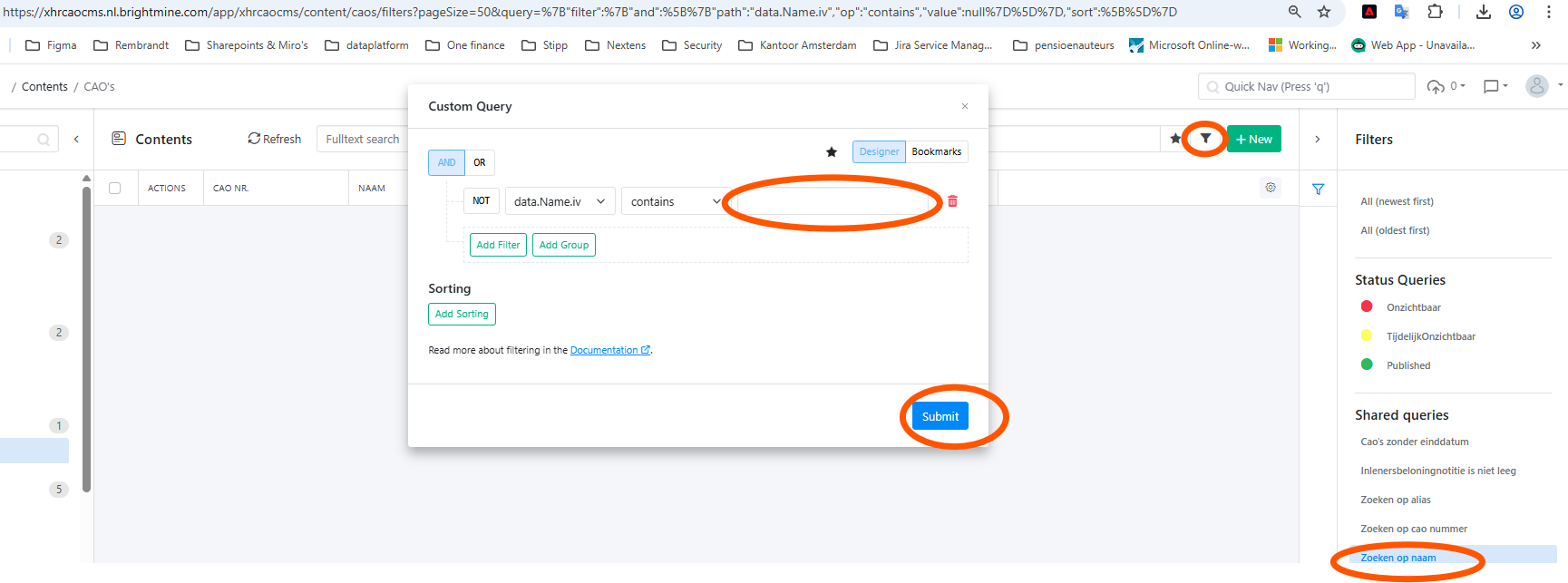Switch group logic to OR

click(480, 163)
